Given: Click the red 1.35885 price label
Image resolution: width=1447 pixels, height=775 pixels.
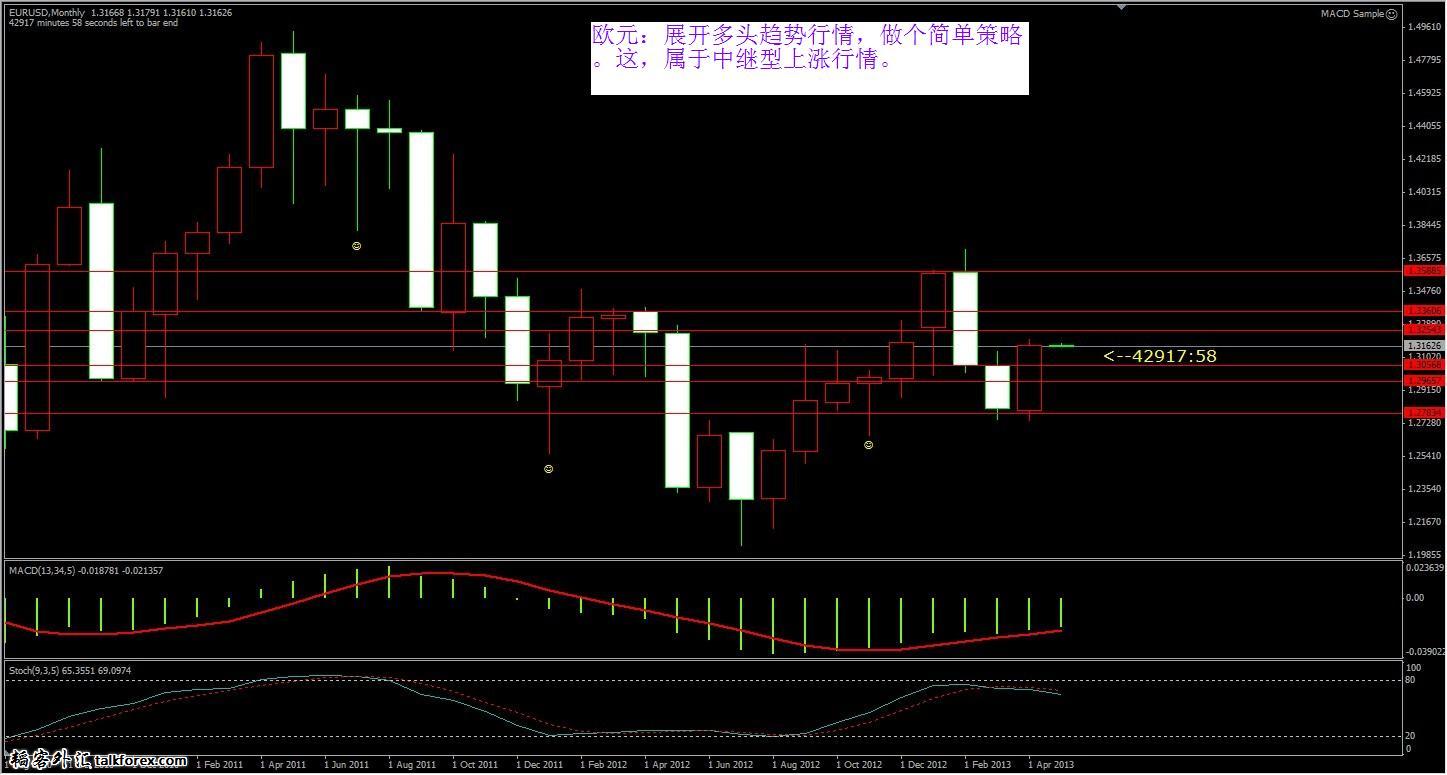Looking at the screenshot, I should tap(1423, 270).
